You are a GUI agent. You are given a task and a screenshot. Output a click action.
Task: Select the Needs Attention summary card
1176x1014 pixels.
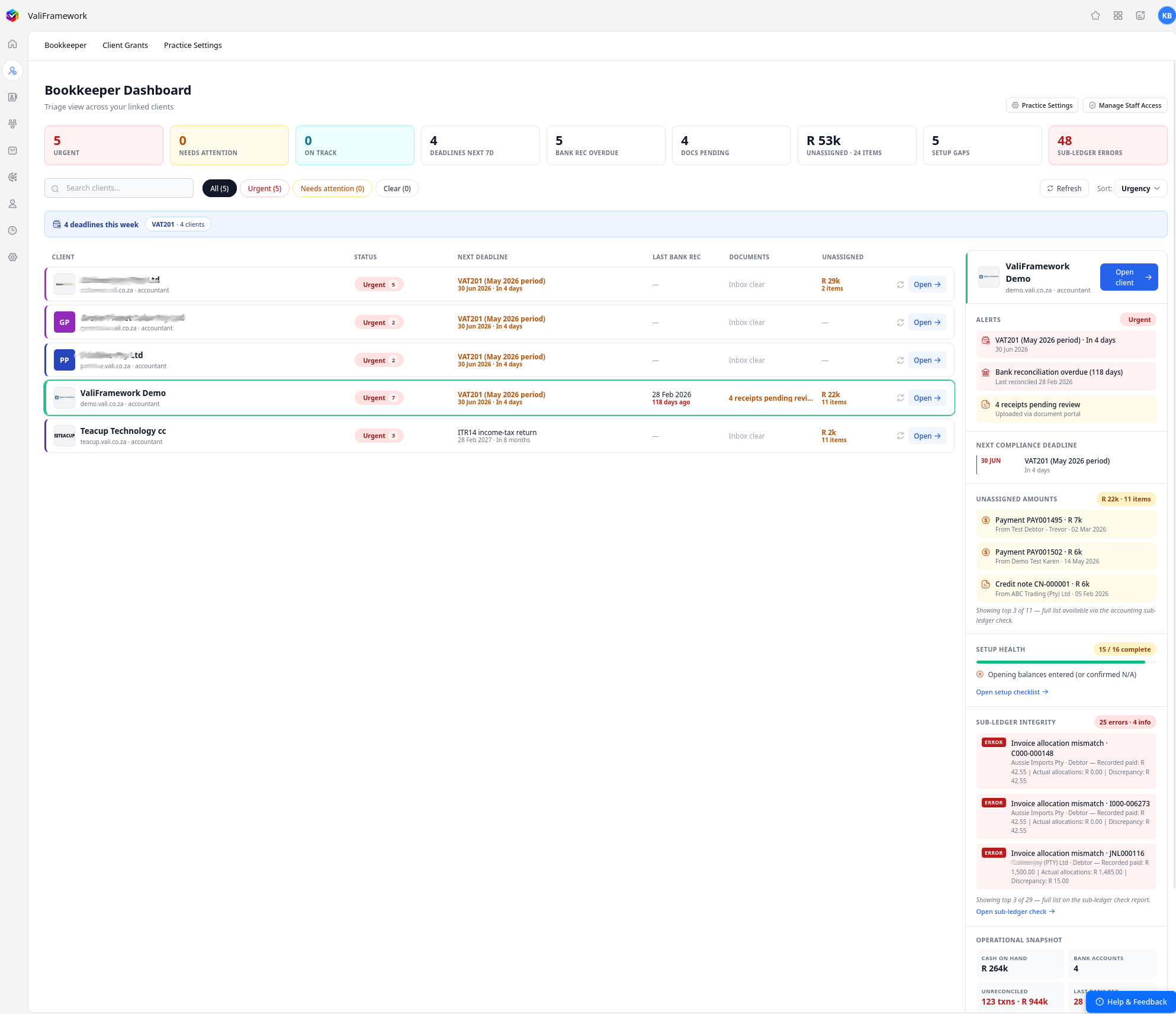pos(229,145)
